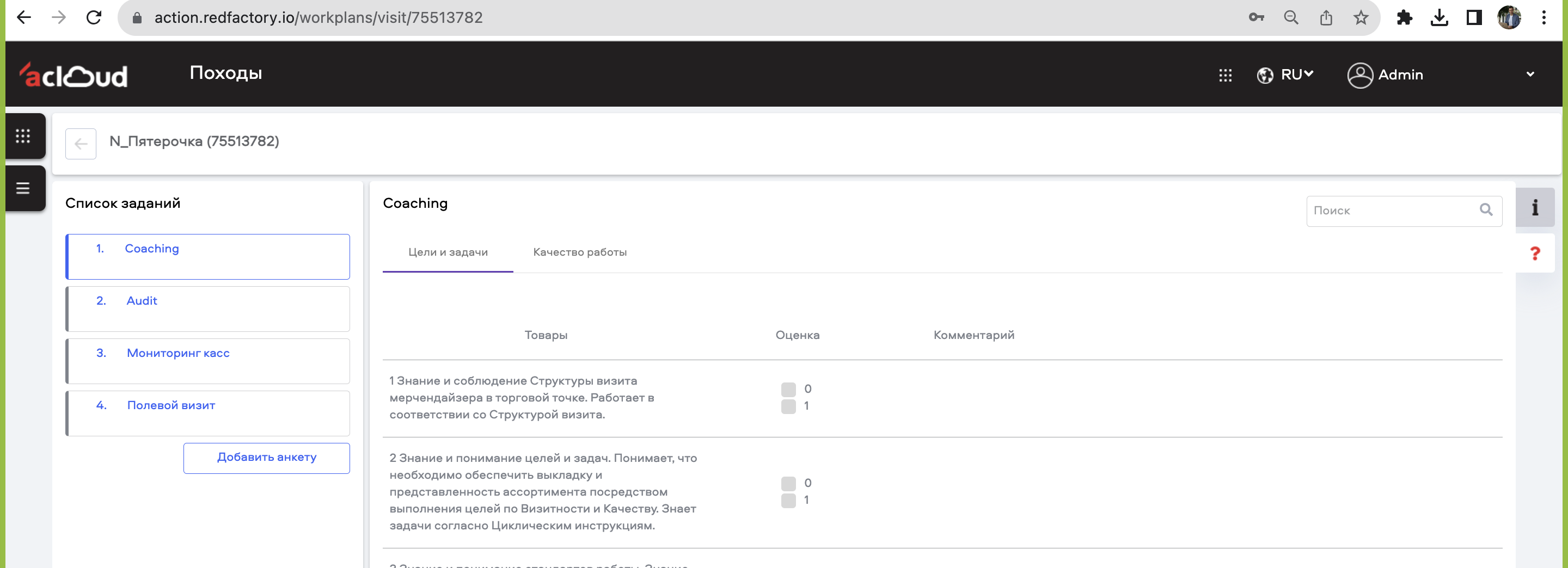Open saved passwords key icon
The image size is (1568, 568).
tap(1257, 17)
